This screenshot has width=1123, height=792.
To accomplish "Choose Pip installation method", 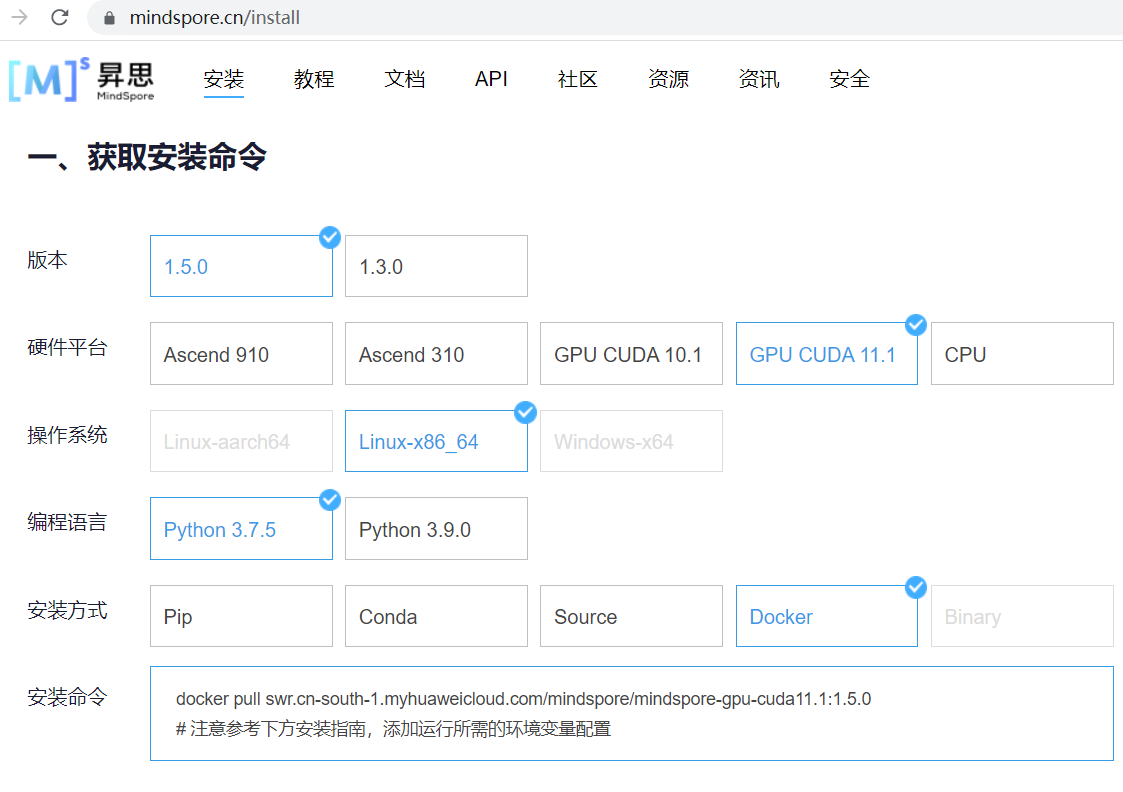I will click(241, 617).
